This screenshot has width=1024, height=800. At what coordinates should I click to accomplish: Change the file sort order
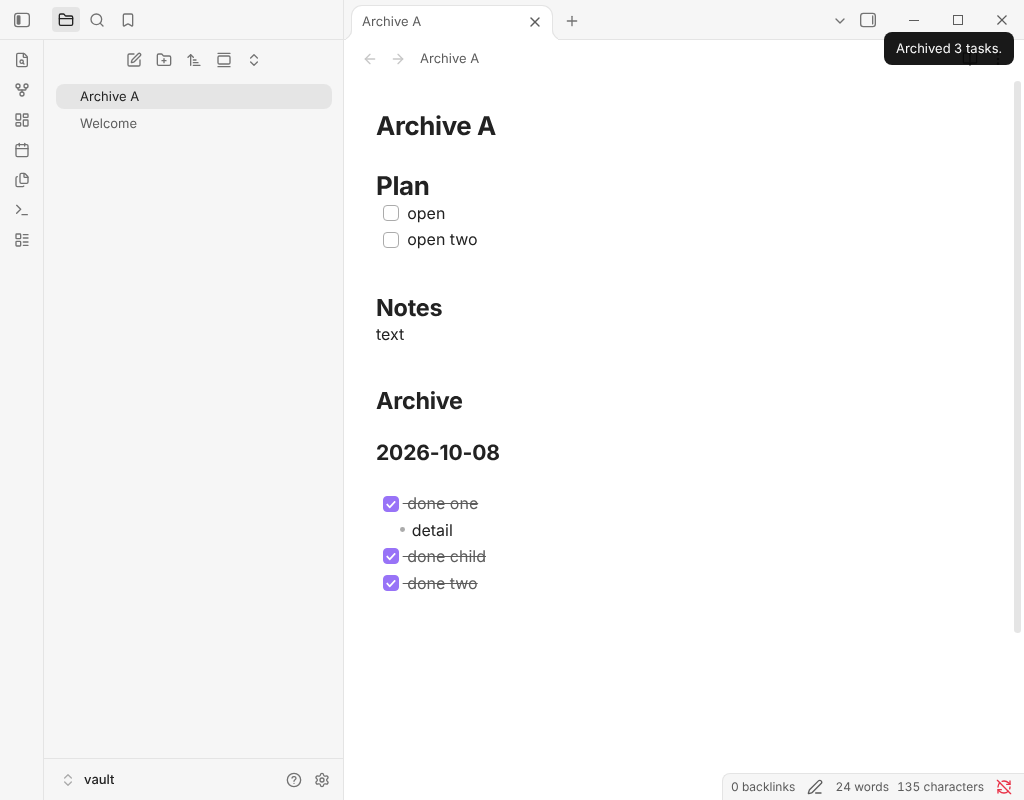coord(194,60)
